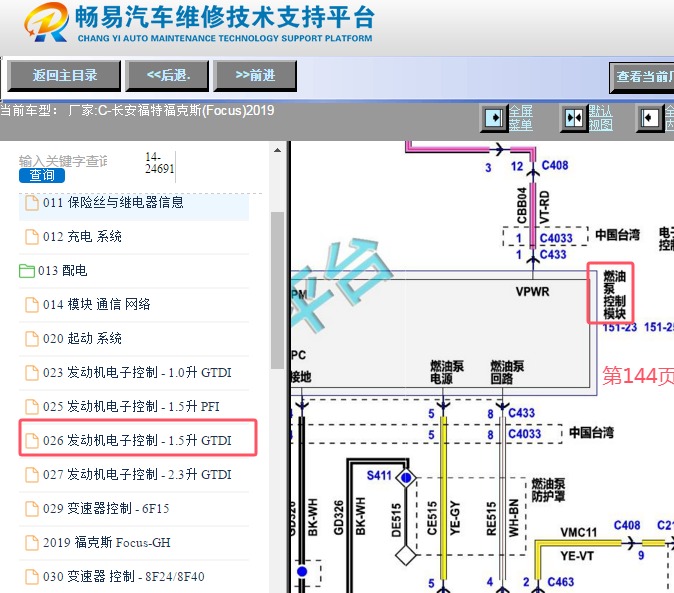
Task: Click the DE515 wire label
Action: coord(396,520)
